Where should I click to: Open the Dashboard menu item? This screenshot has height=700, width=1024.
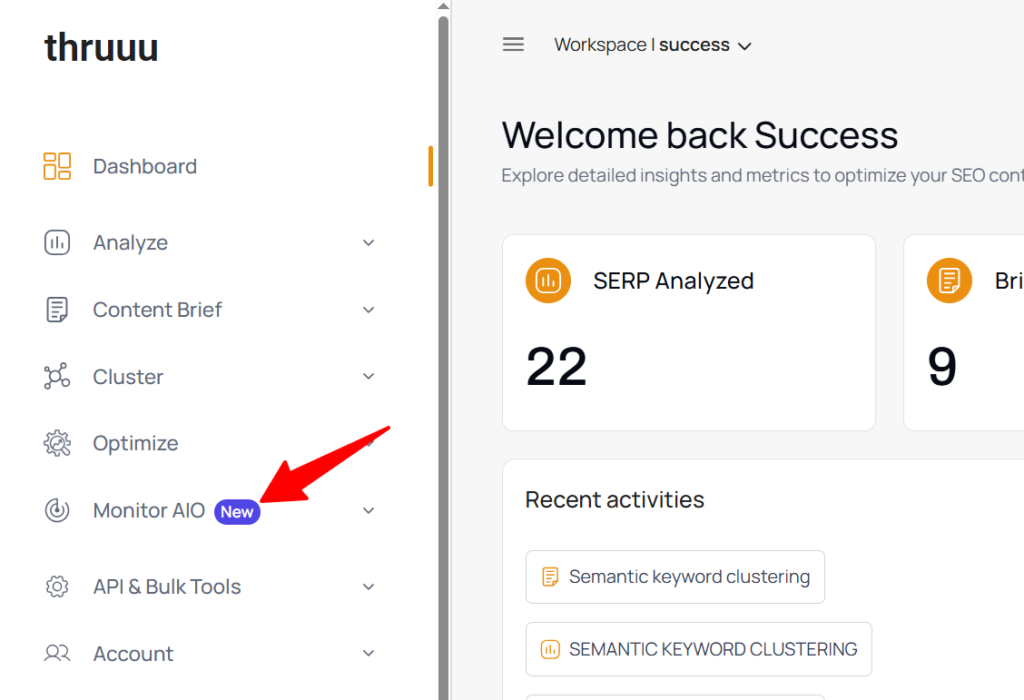click(x=145, y=166)
